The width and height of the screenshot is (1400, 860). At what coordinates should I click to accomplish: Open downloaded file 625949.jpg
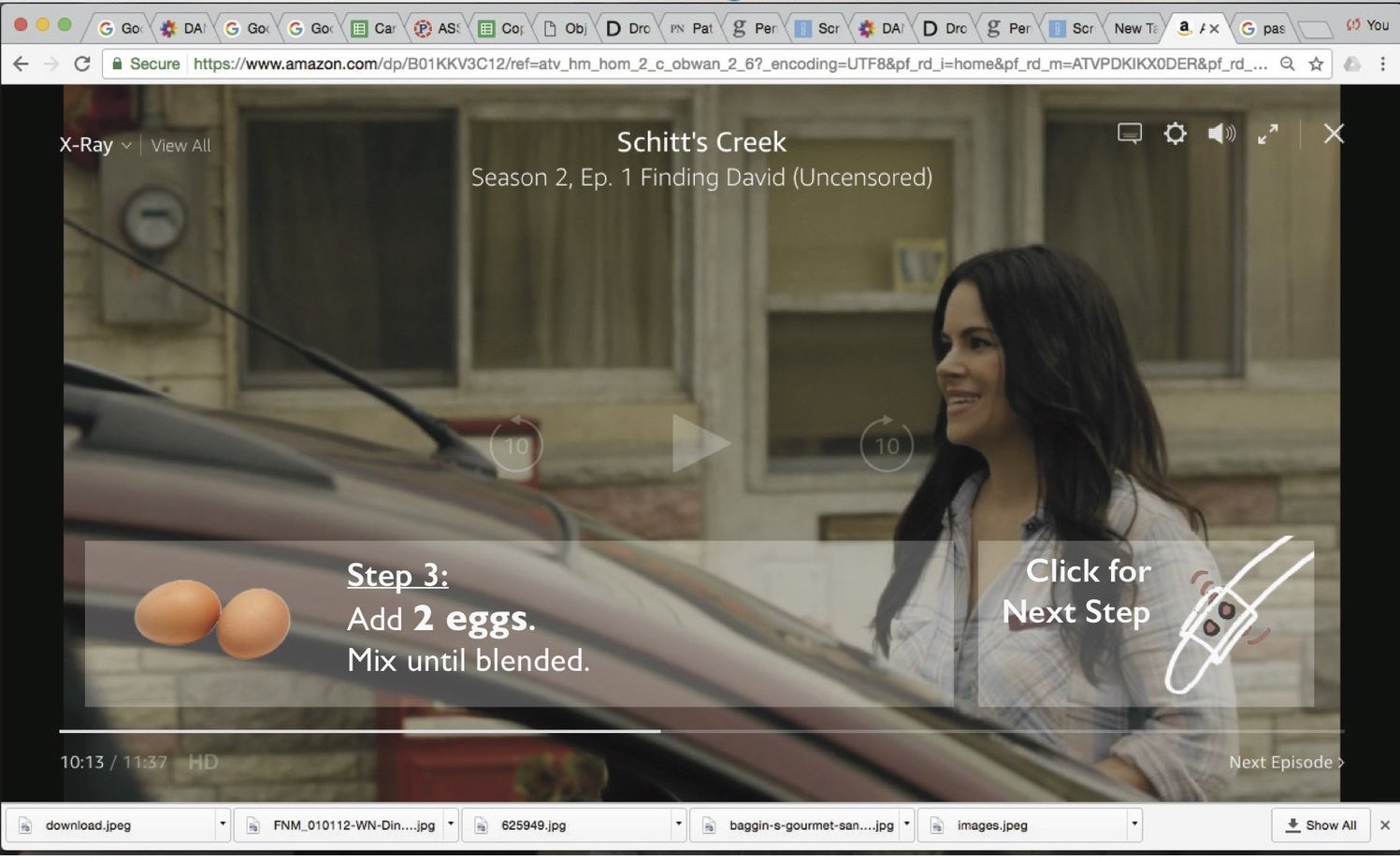[568, 825]
